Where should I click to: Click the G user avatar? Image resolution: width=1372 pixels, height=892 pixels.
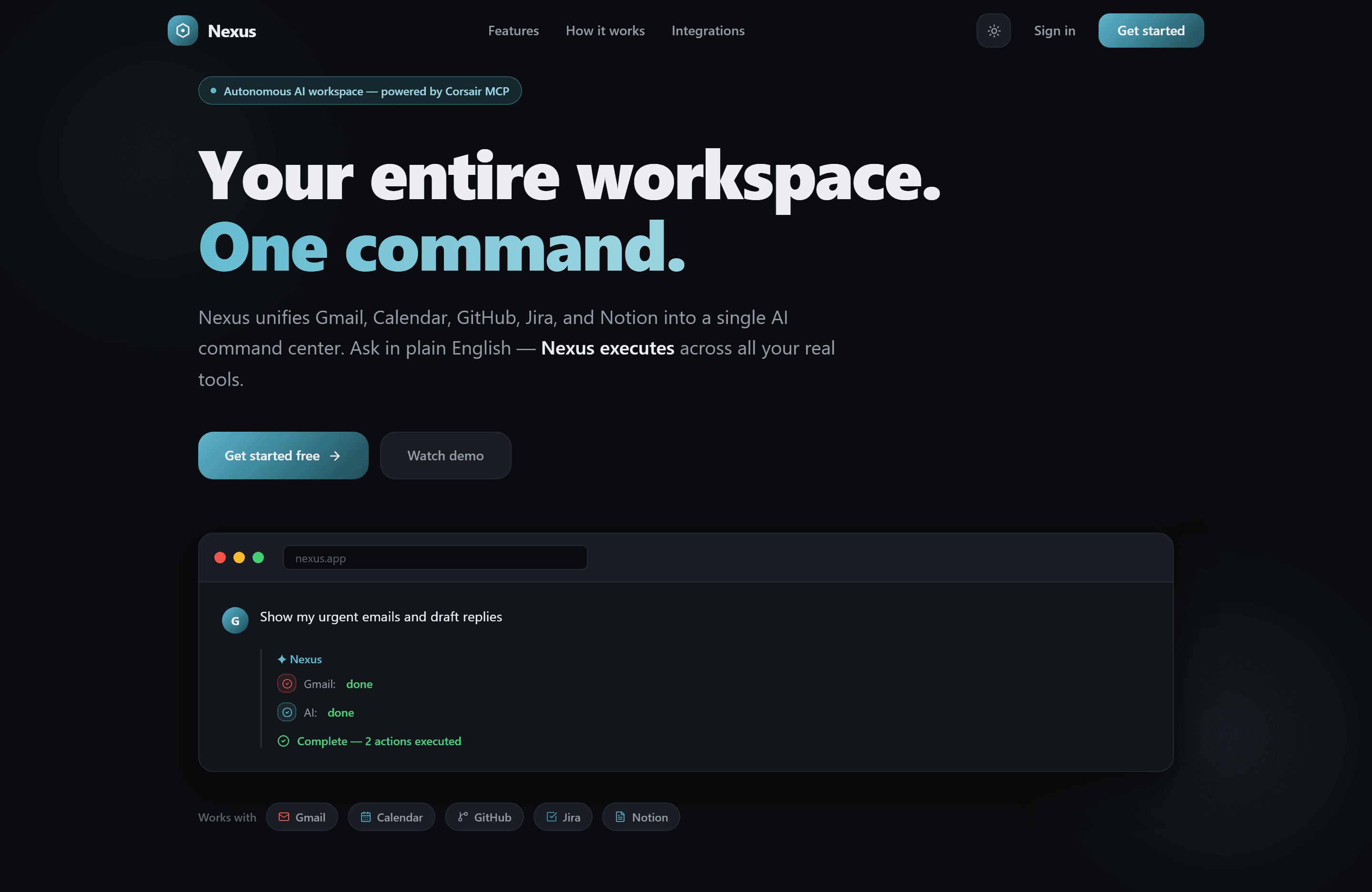pyautogui.click(x=235, y=620)
